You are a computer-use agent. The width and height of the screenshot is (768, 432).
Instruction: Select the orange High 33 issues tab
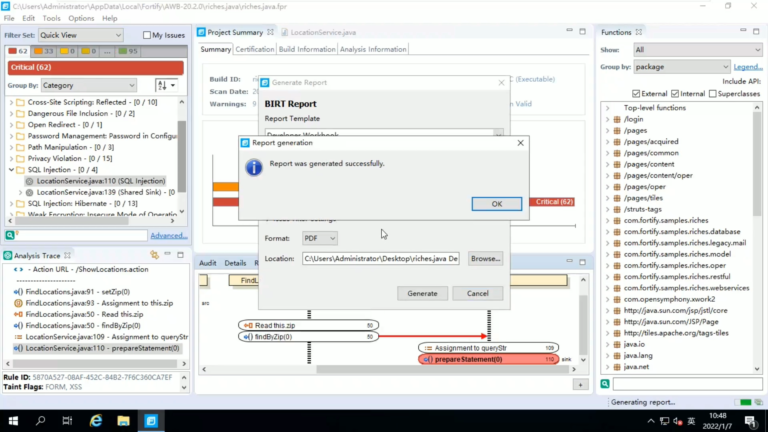click(44, 51)
